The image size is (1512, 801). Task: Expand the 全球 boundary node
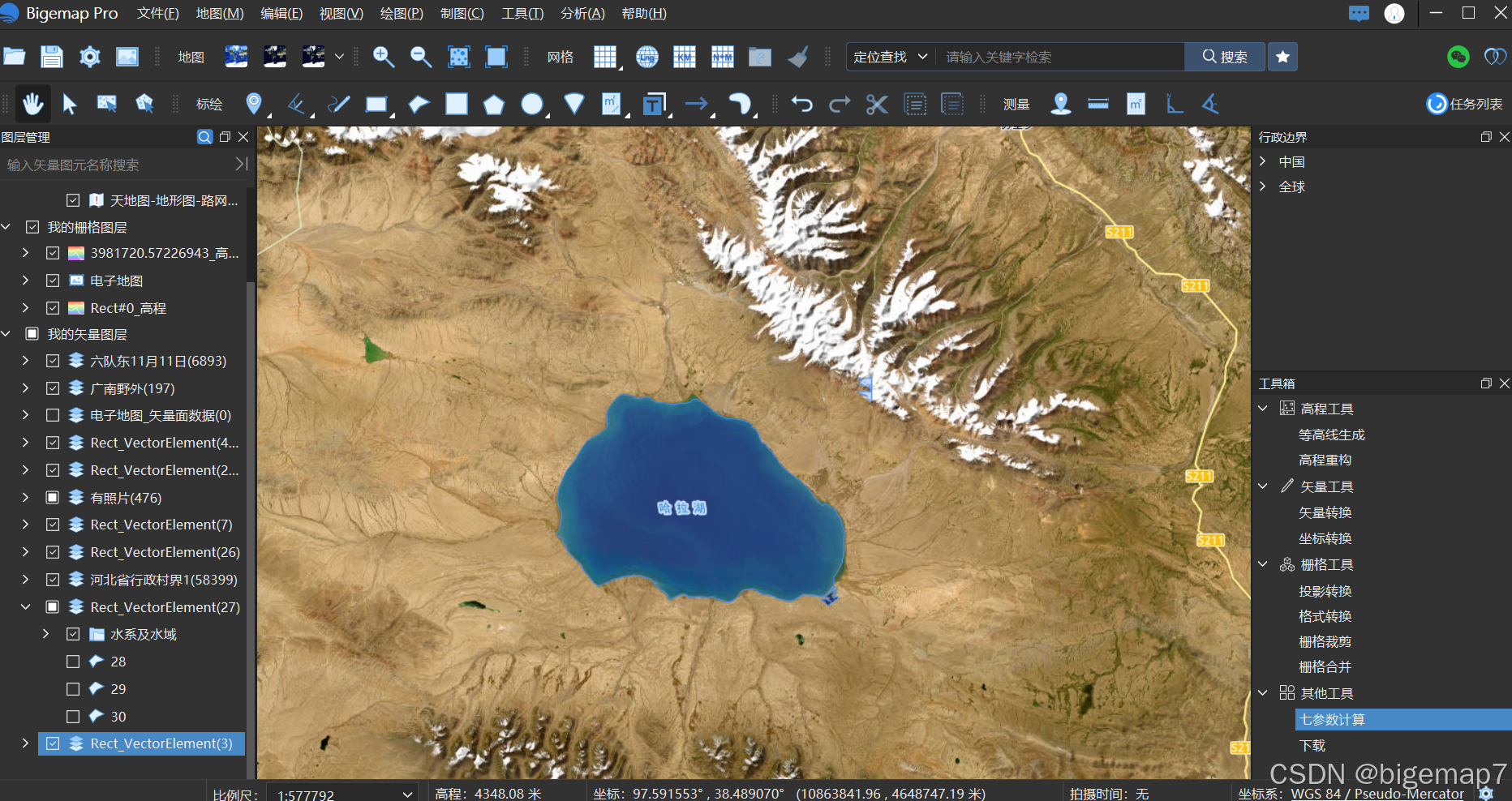pos(1263,186)
